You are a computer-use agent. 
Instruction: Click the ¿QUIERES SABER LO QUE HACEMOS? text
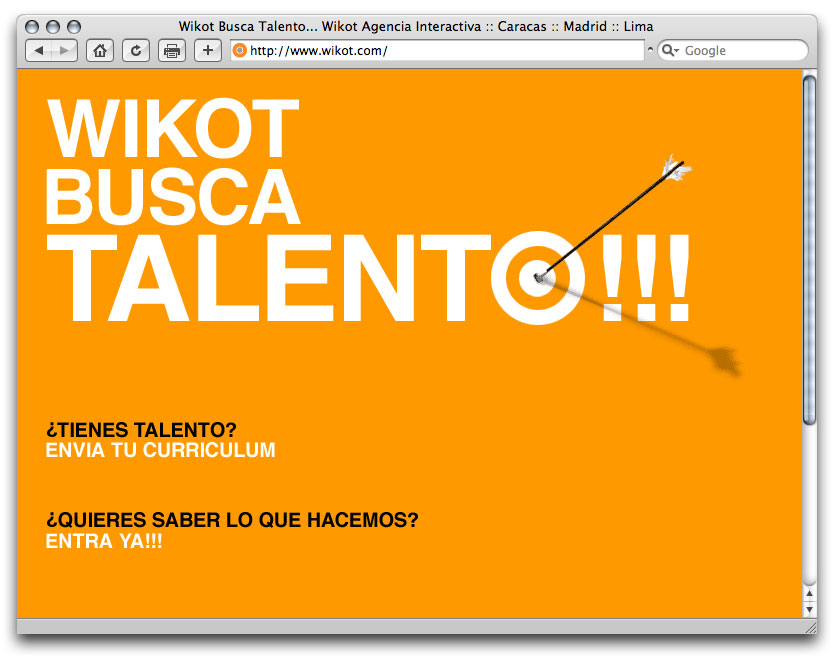(232, 519)
